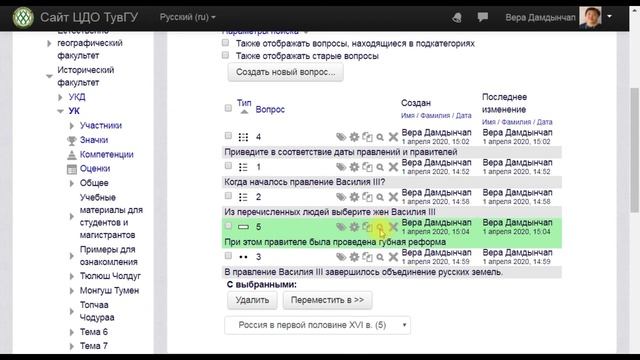The width and height of the screenshot is (640, 360).
Task: Edit question 1 via gear icon
Action: point(354,167)
